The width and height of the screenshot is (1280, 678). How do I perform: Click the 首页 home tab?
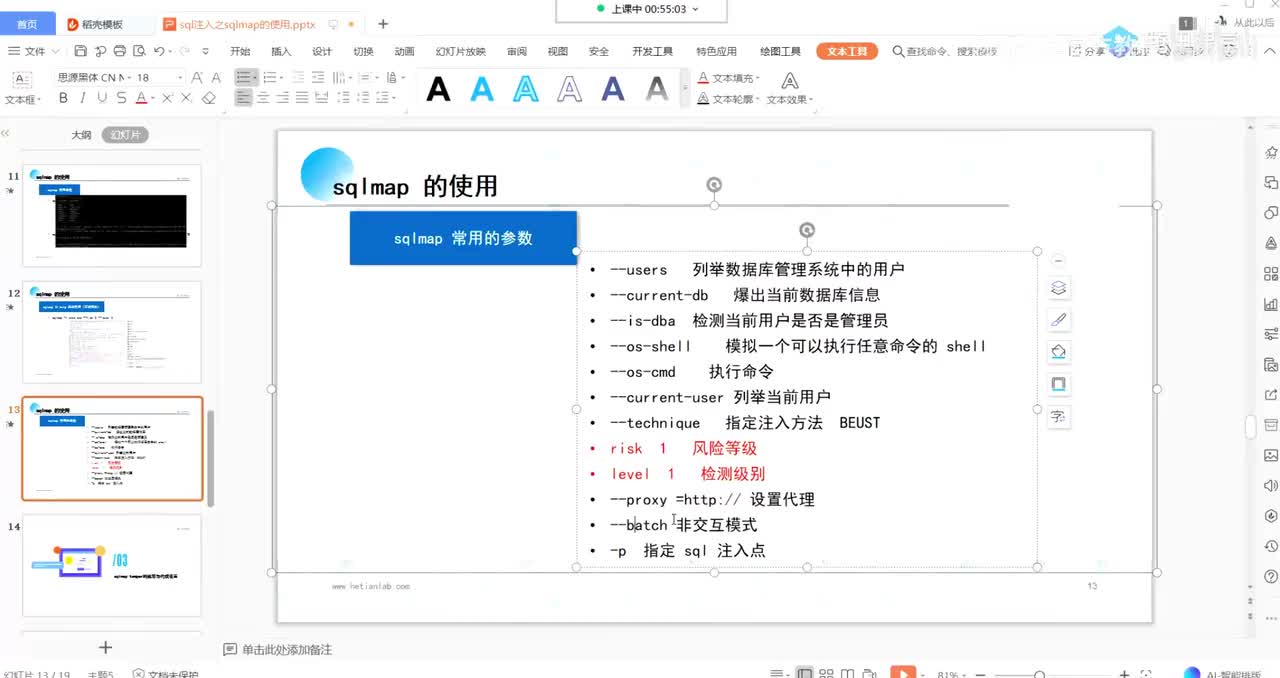point(28,24)
